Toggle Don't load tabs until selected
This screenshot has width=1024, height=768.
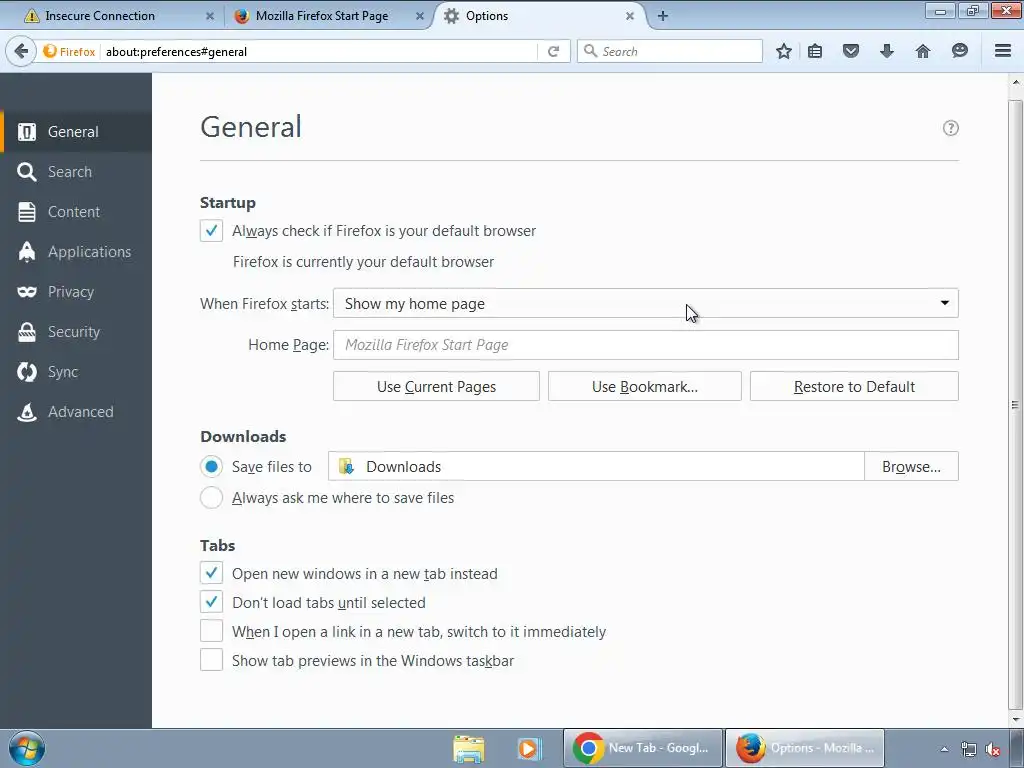[x=211, y=602]
